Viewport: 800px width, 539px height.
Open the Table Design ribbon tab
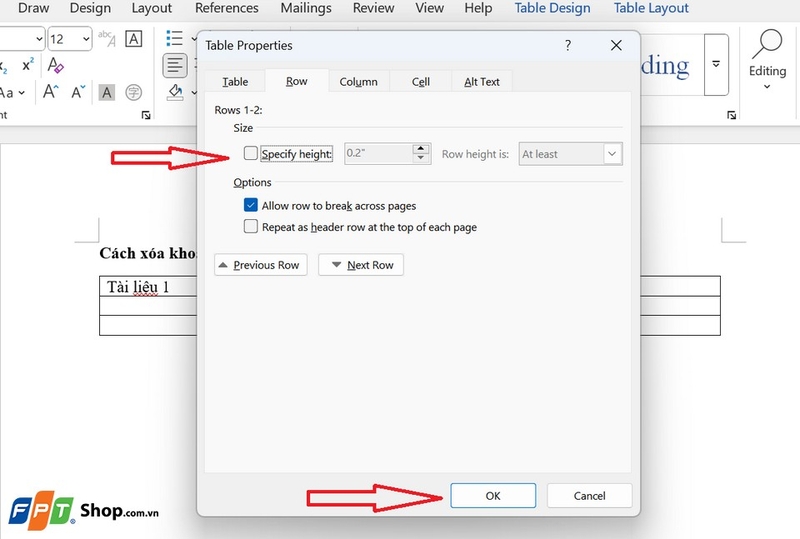[x=552, y=8]
